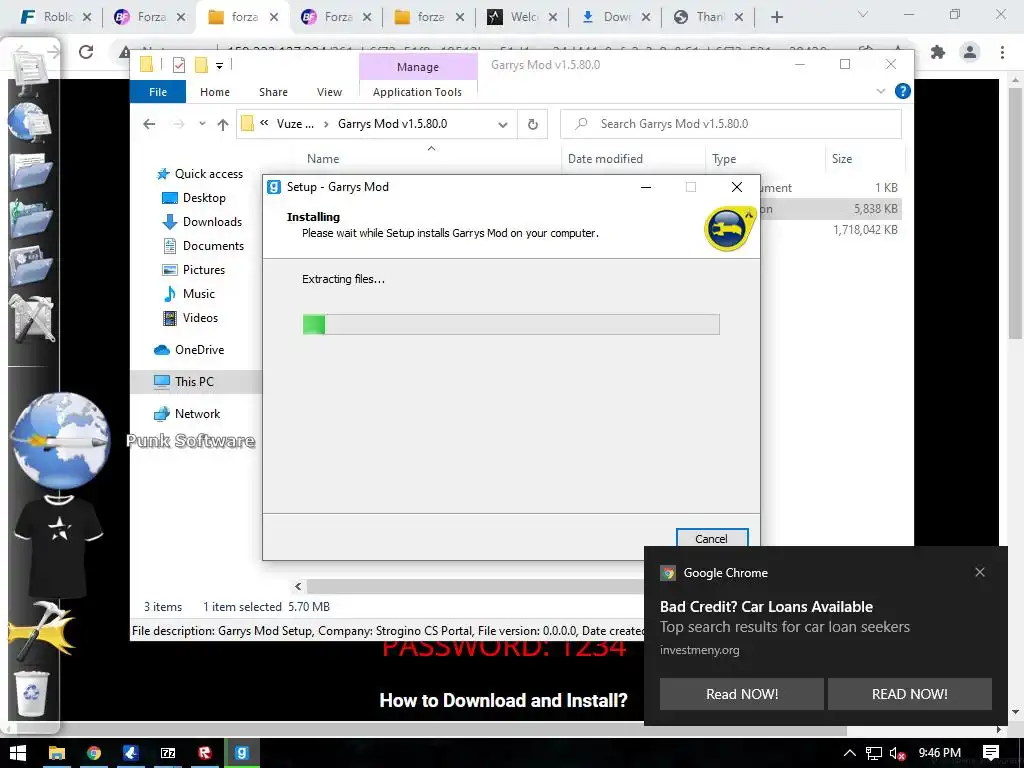Open a new Chrome tab
The height and width of the screenshot is (768, 1024).
coord(776,17)
